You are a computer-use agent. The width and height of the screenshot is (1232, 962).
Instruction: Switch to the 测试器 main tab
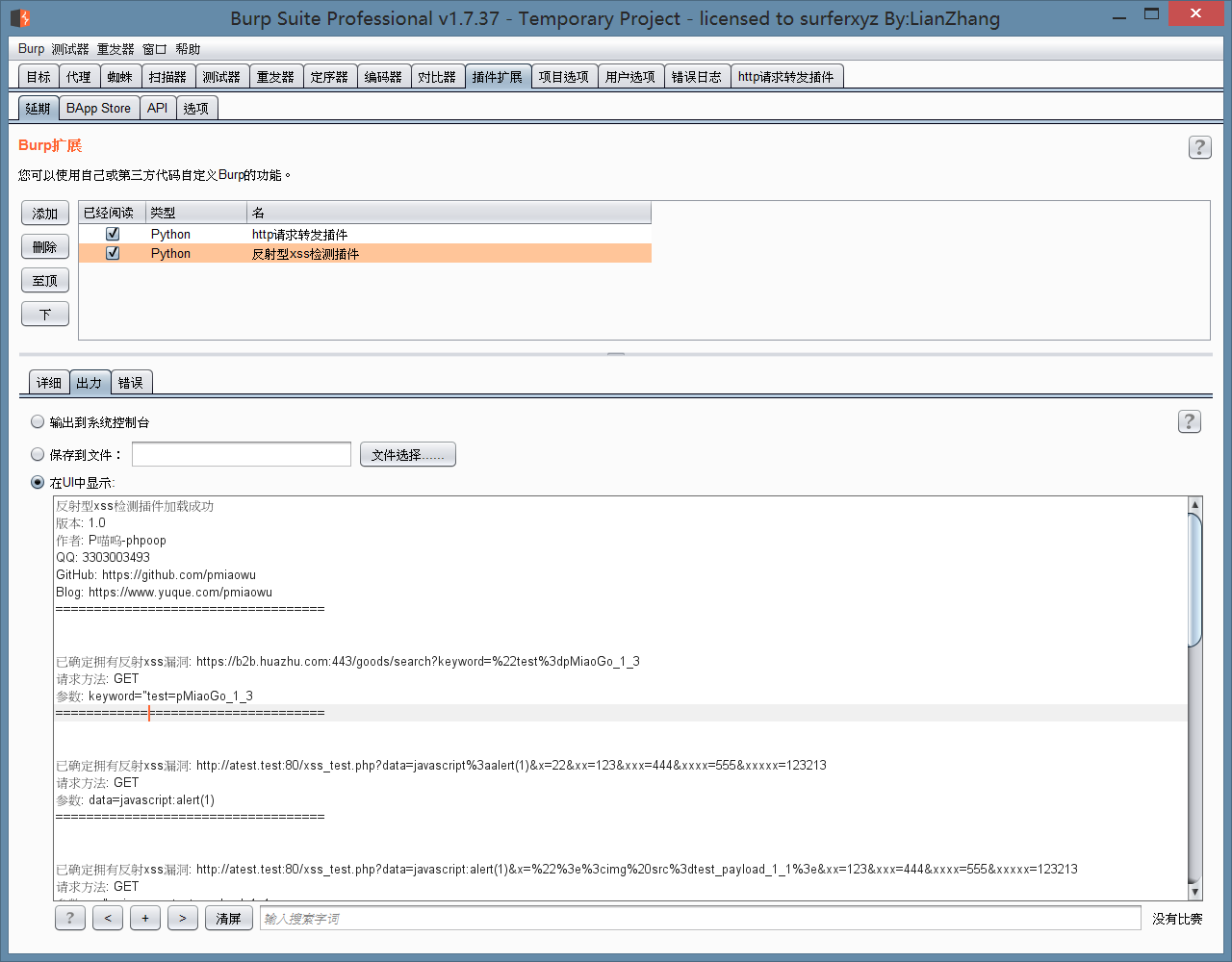click(221, 77)
